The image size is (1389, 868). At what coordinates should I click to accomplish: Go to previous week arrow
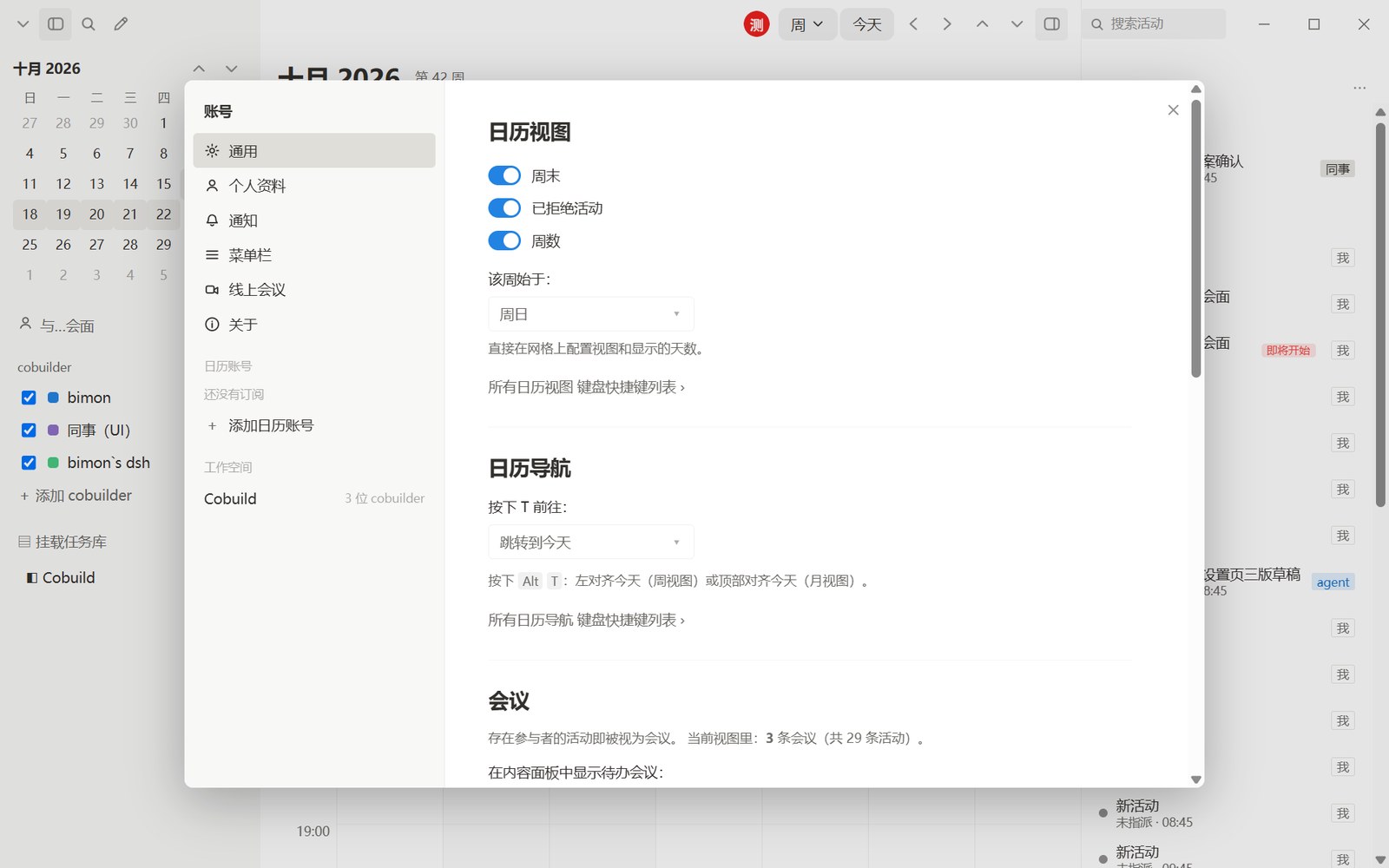tap(913, 24)
